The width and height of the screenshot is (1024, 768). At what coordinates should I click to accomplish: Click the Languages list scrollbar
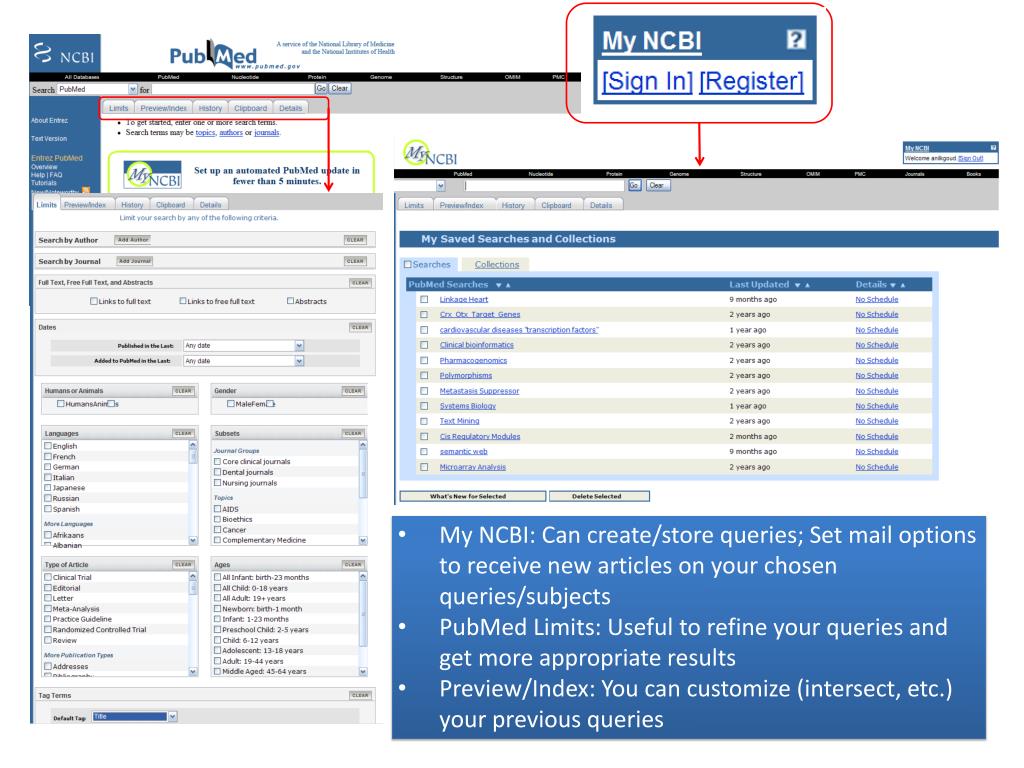(x=193, y=492)
